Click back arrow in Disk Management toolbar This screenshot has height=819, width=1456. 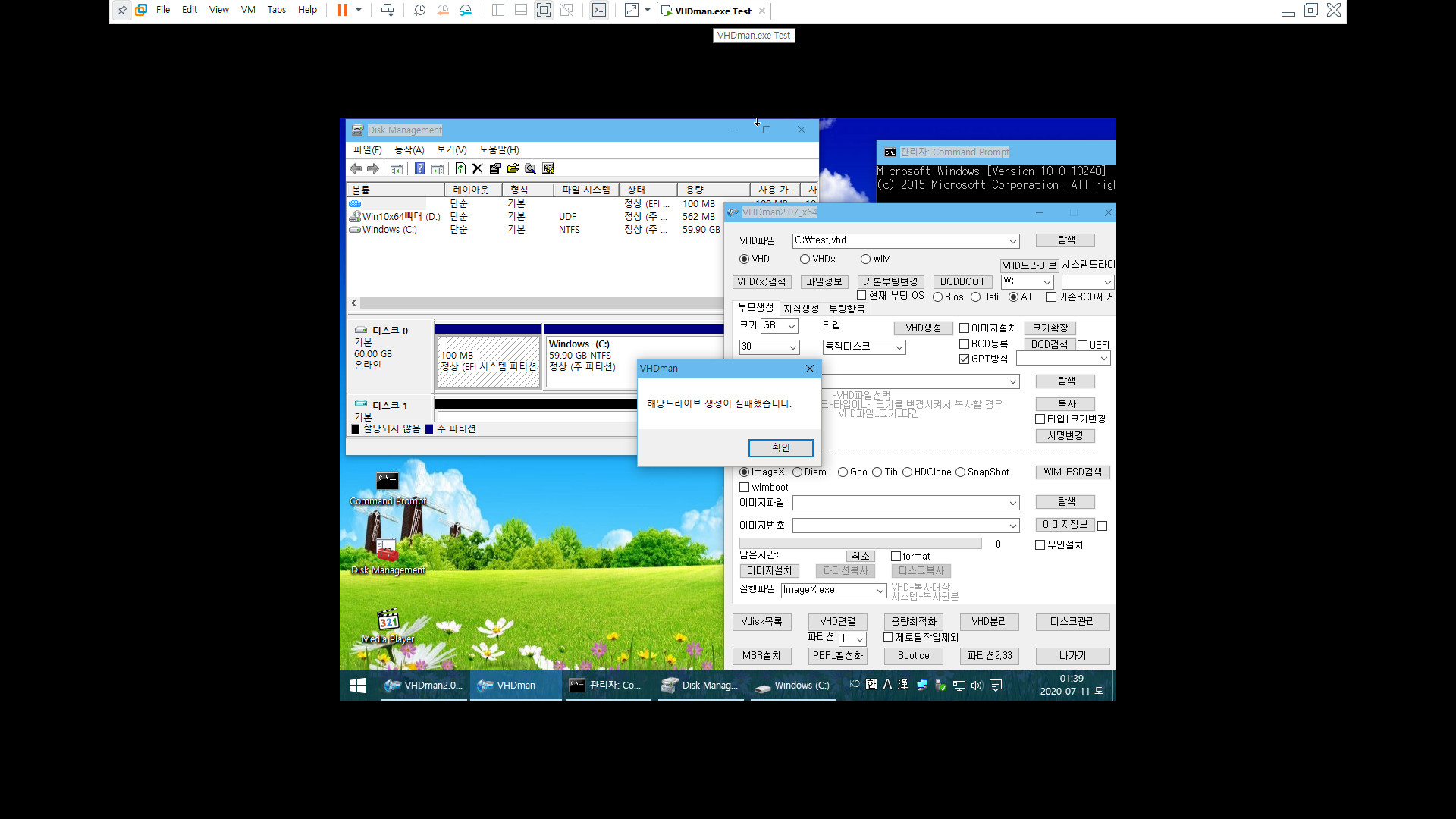[x=356, y=168]
